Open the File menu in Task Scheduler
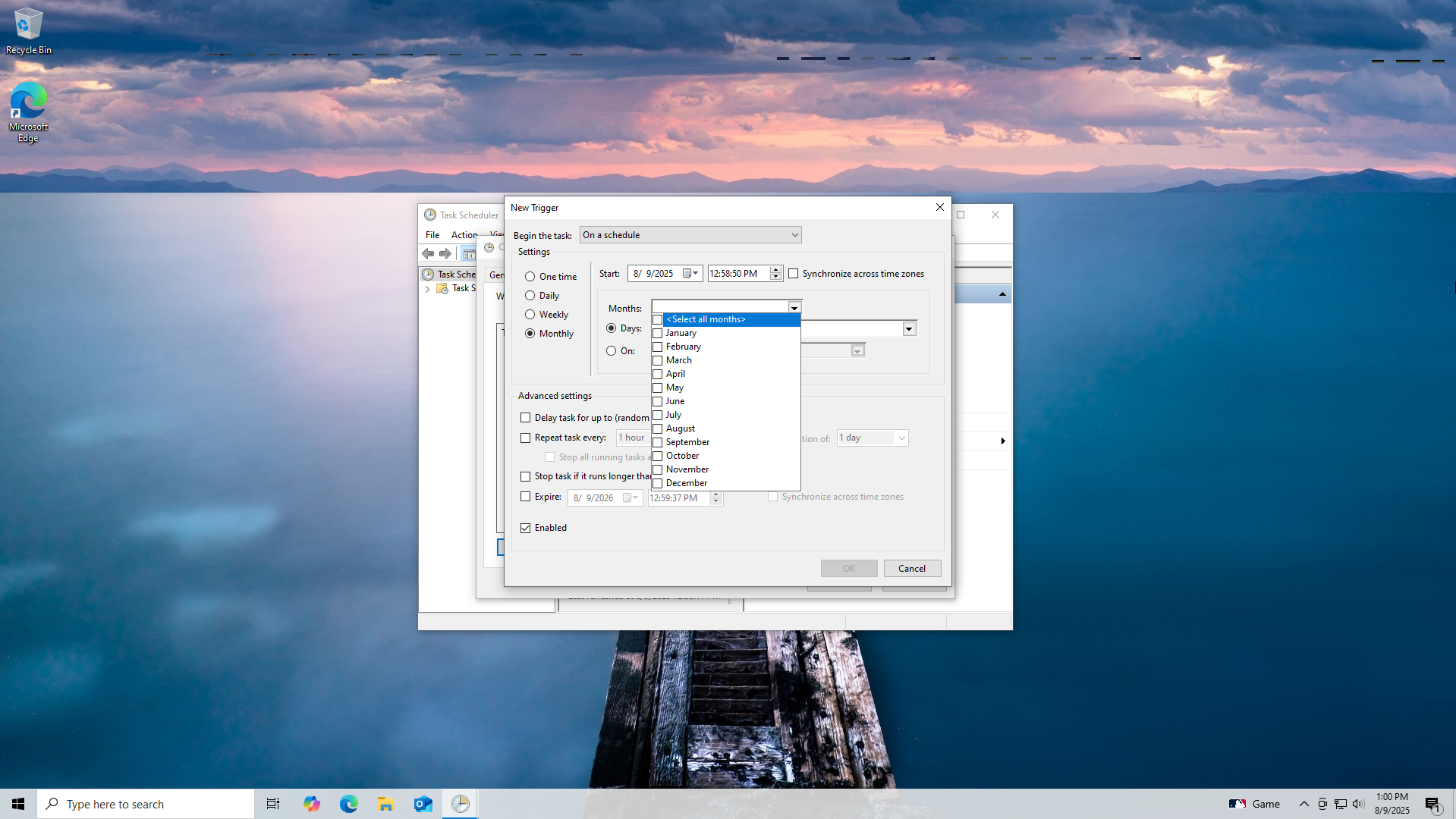Image resolution: width=1456 pixels, height=819 pixels. pos(432,235)
